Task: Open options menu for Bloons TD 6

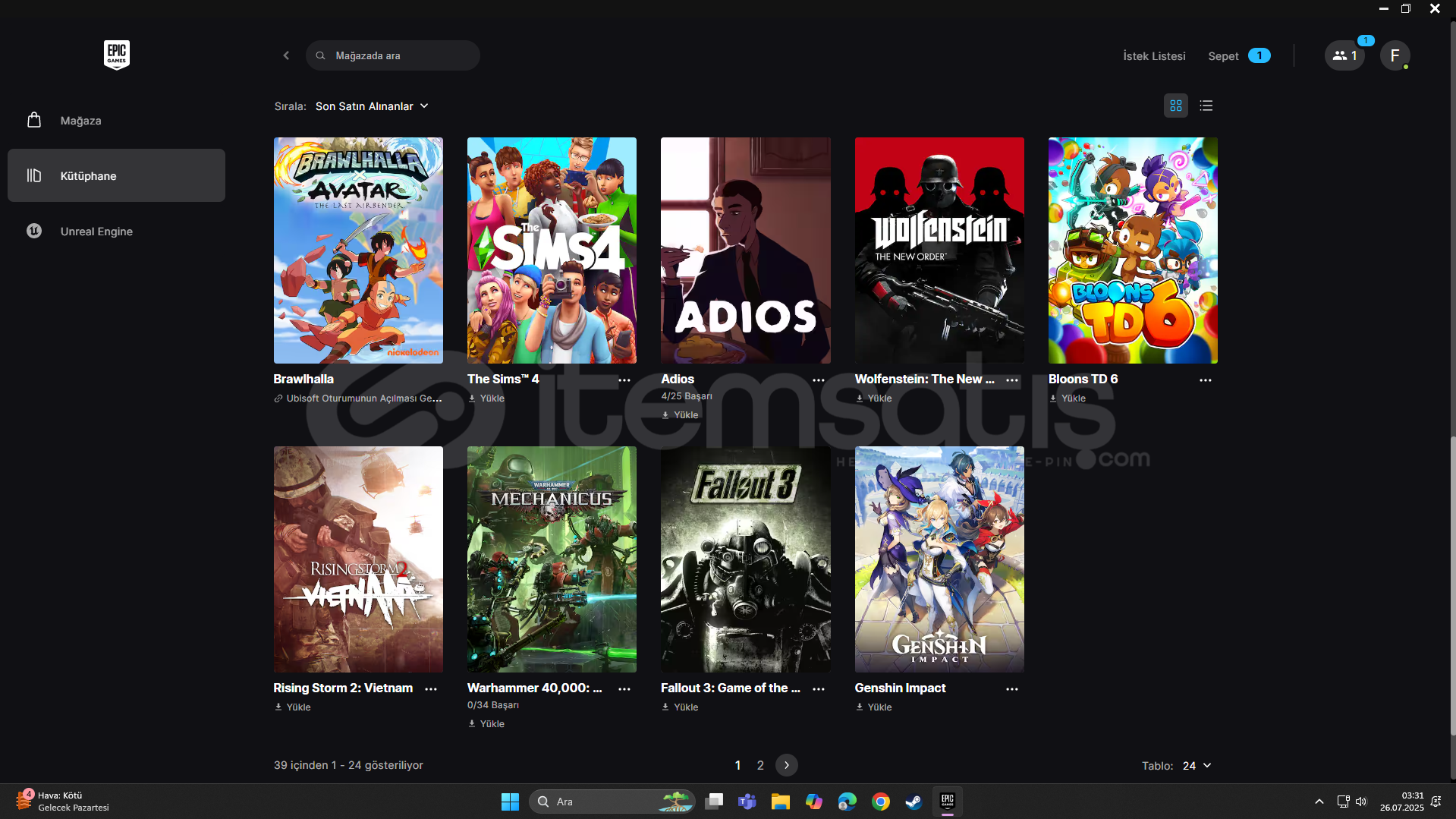Action: click(1206, 380)
